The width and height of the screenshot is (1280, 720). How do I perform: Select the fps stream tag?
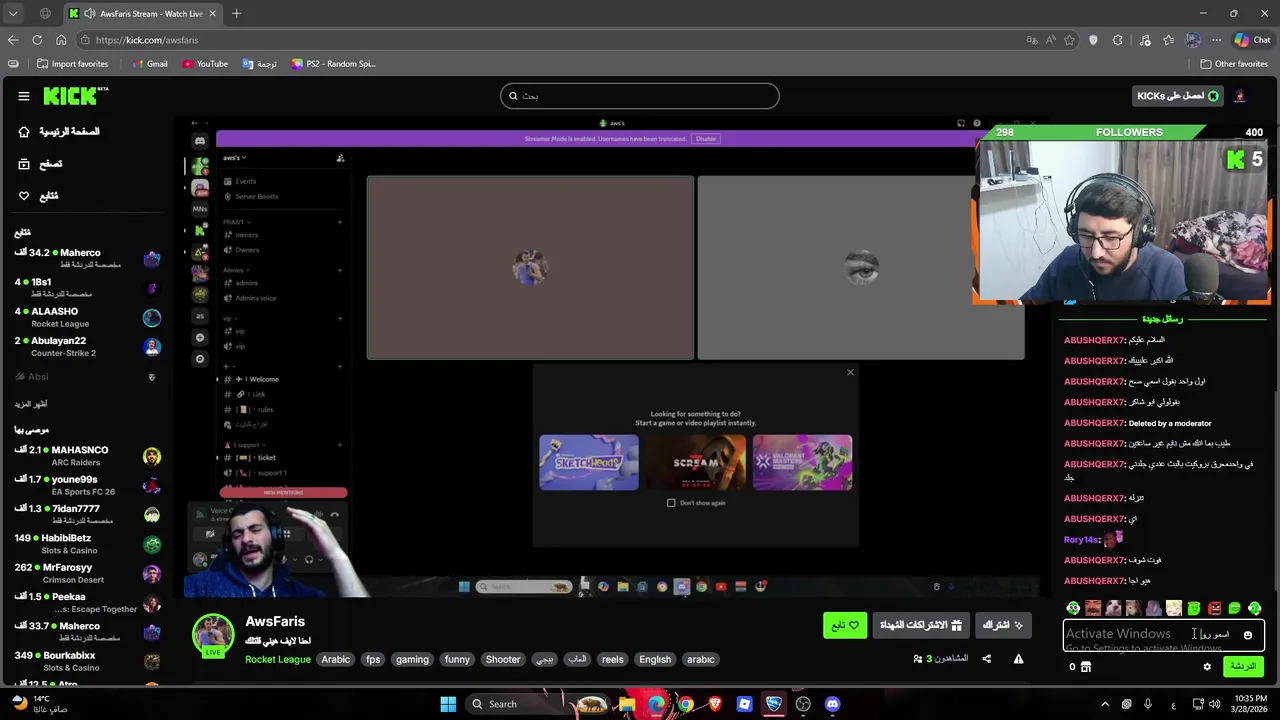click(373, 659)
